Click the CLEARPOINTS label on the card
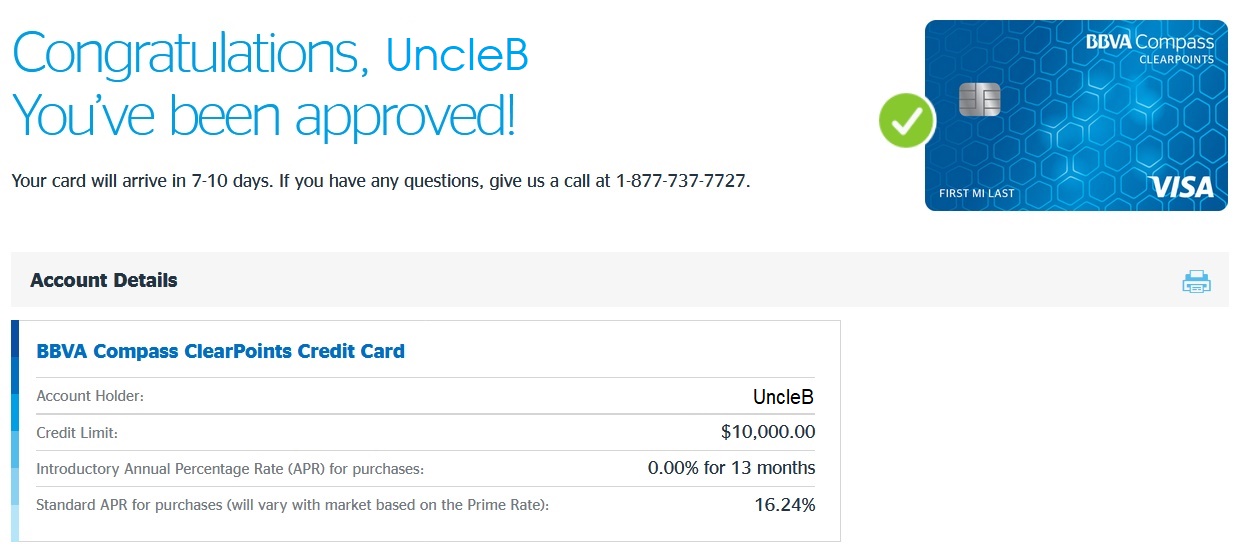Image resolution: width=1260 pixels, height=554 pixels. tap(1176, 60)
